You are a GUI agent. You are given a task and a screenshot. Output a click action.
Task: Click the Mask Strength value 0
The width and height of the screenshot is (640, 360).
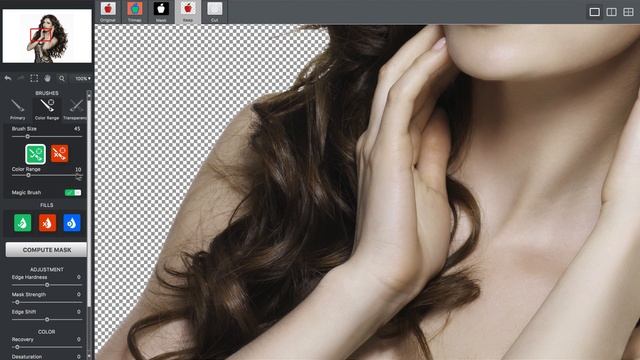click(79, 294)
